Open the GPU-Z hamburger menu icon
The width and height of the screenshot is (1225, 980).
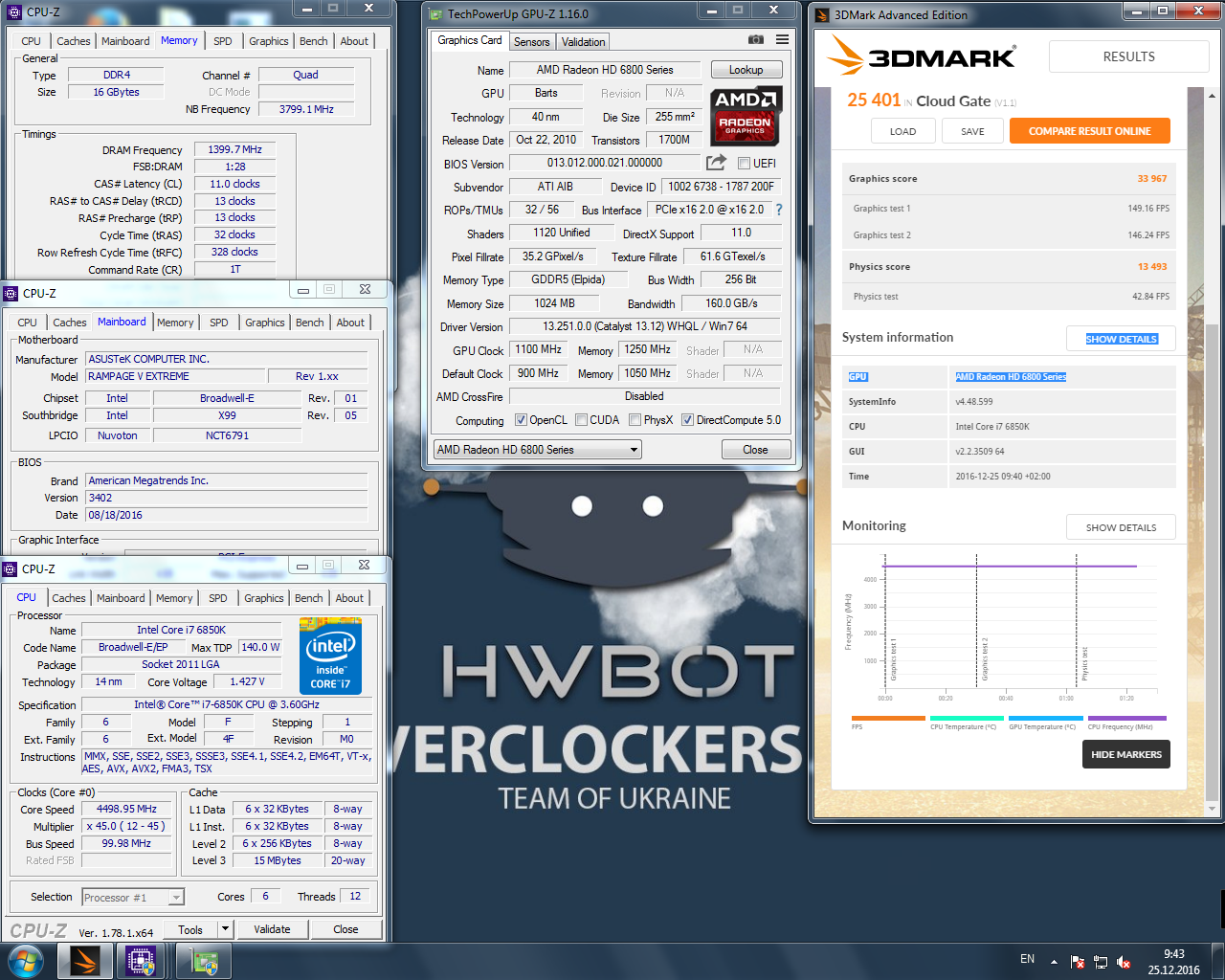click(x=783, y=40)
